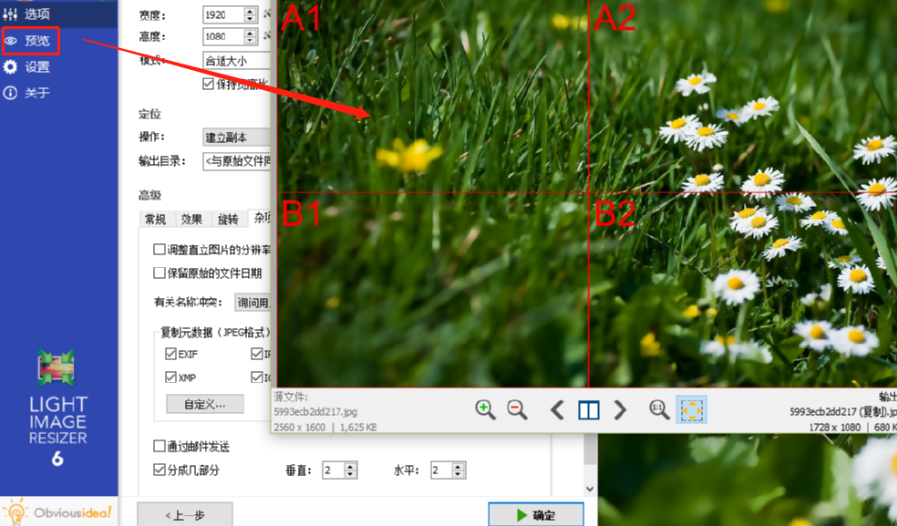The height and width of the screenshot is (526, 897).
Task: Open 有关名称冲突 conflict dropdown 询问用户
Action: [x=252, y=302]
